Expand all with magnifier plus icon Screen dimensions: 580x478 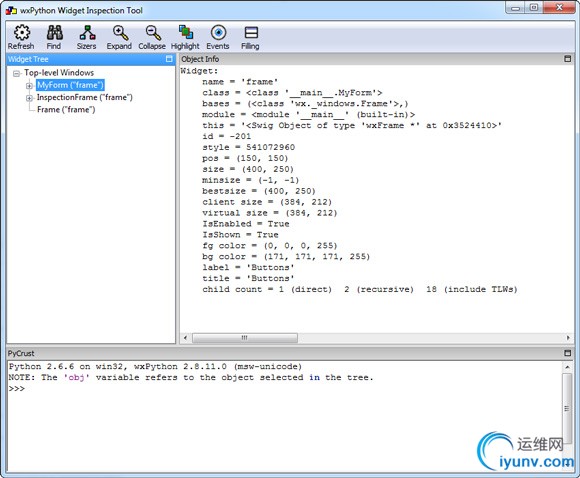[x=120, y=33]
